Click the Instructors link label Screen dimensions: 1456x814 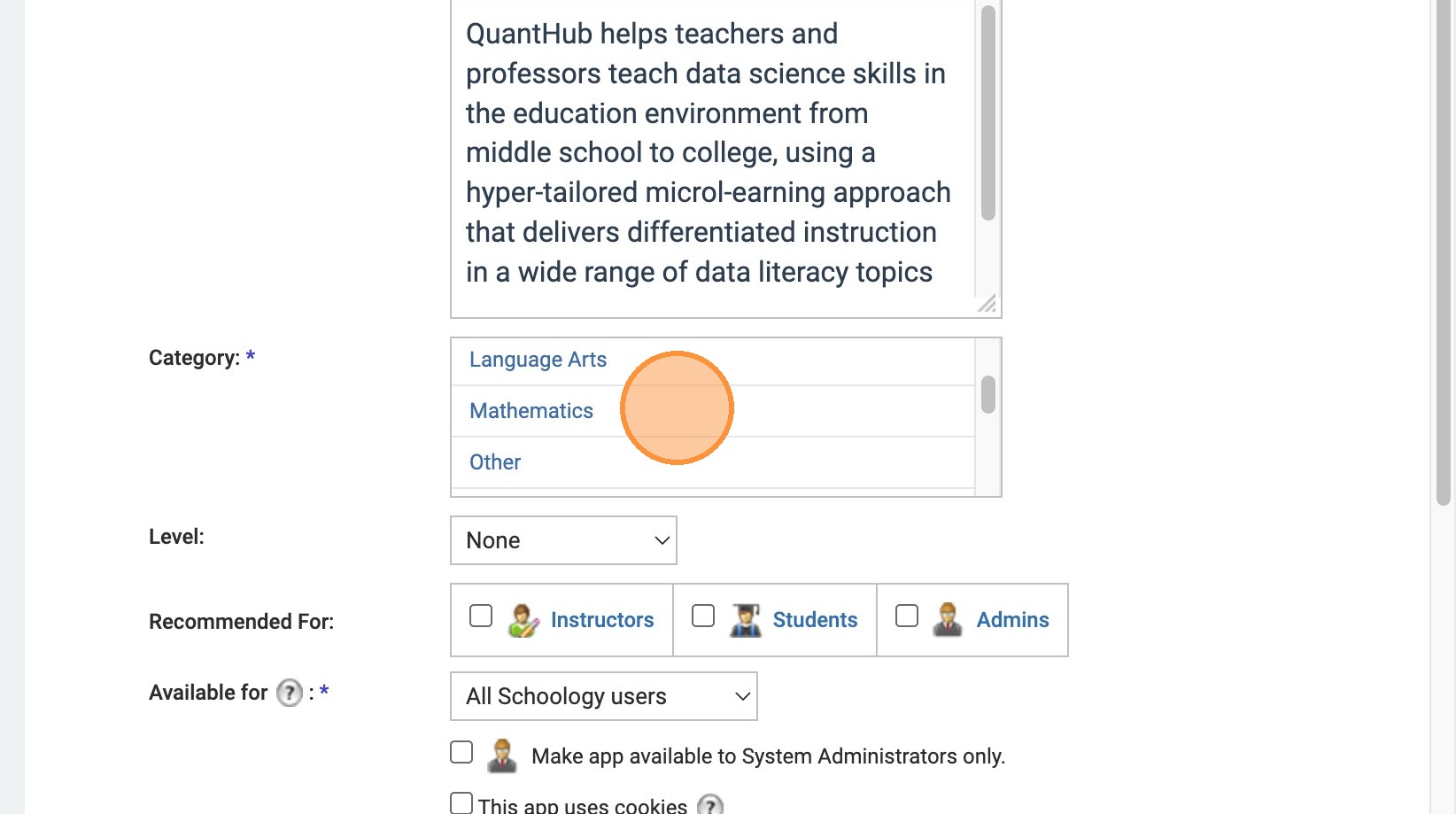[x=602, y=620]
